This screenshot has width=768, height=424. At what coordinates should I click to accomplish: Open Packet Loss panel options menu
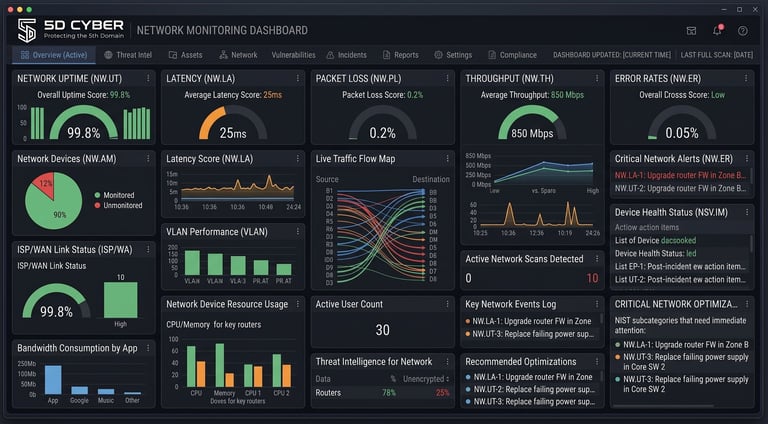[447, 78]
